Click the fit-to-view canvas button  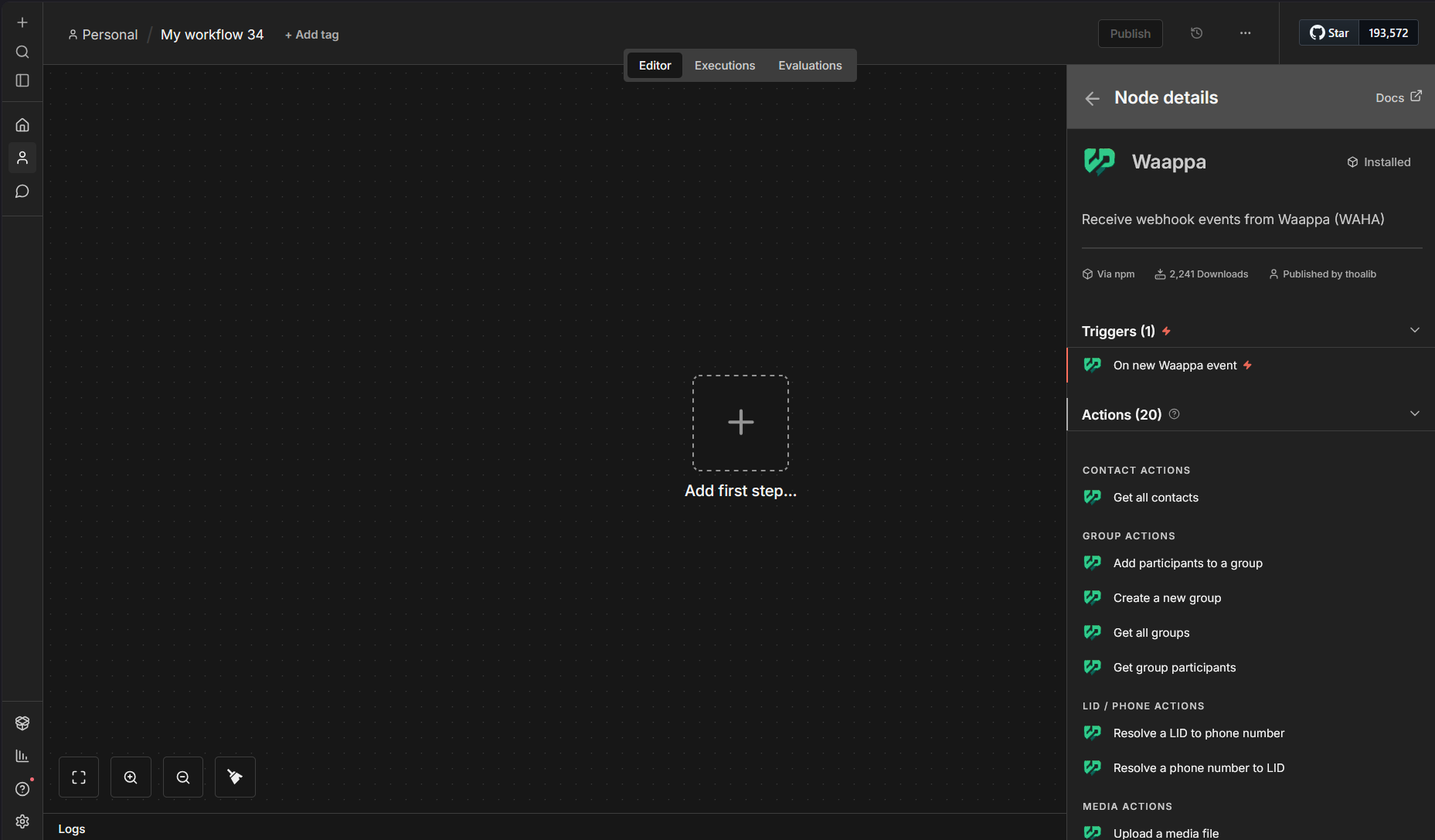79,777
